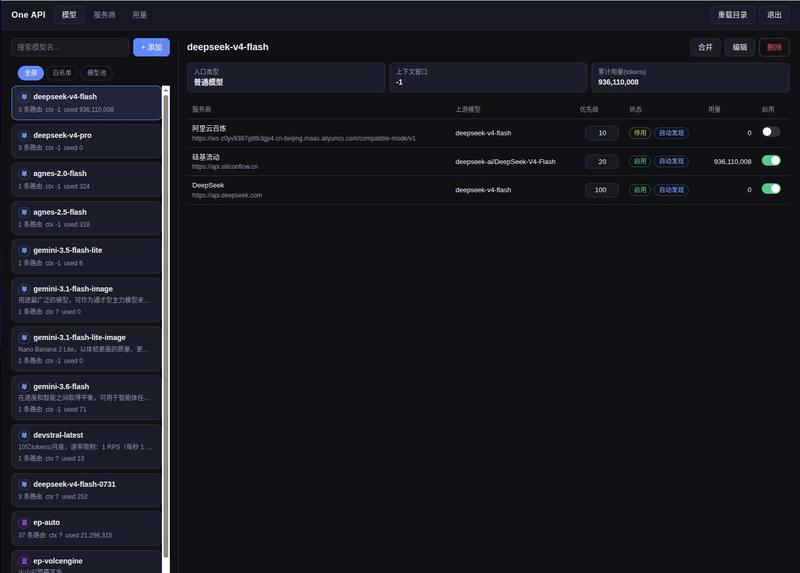Click the icon badge beside agnes-2.5-flash
The image size is (800, 573).
pyautogui.click(x=24, y=212)
